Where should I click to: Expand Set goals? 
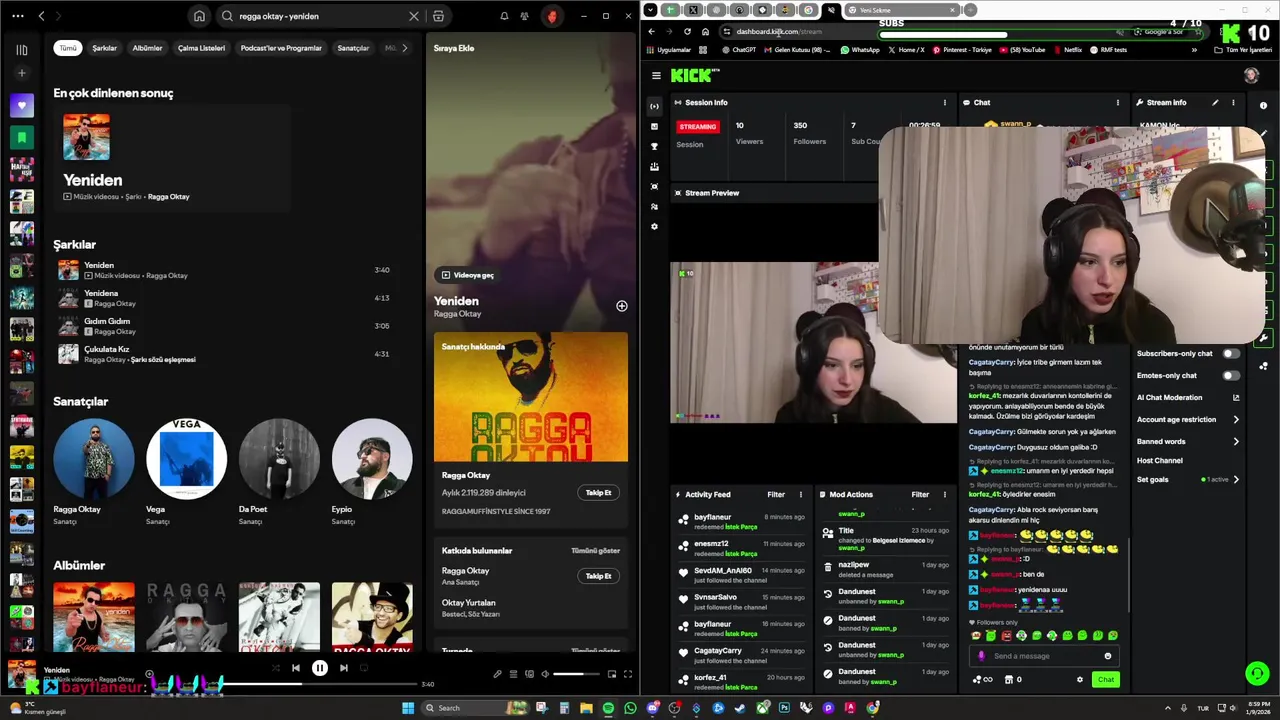coord(1236,479)
